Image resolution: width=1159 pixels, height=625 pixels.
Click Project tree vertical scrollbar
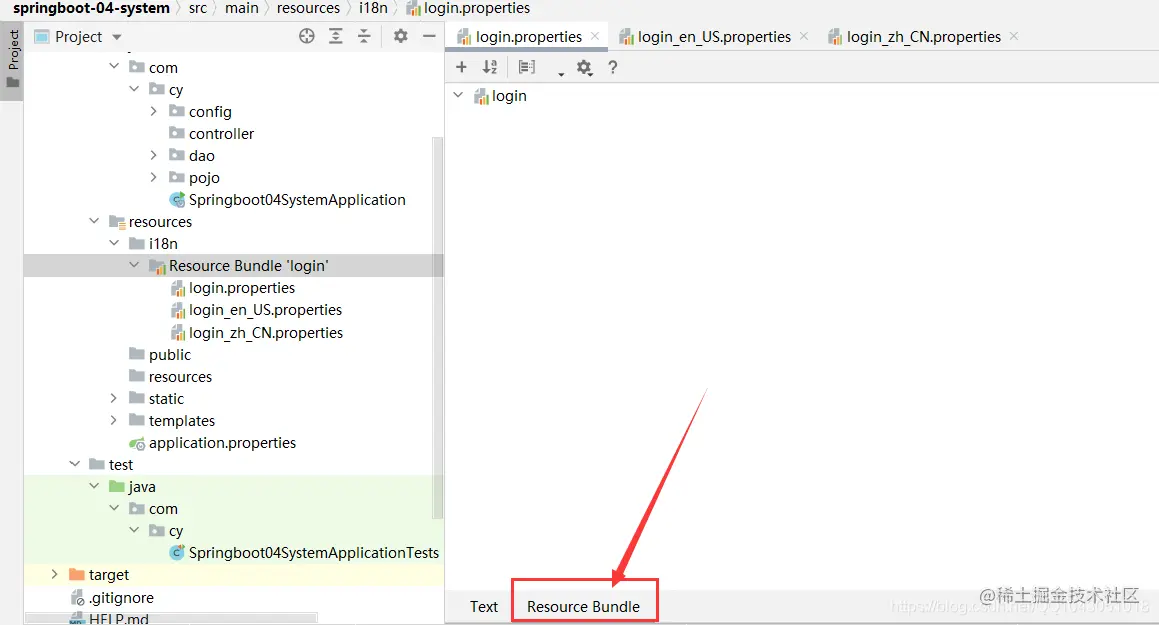pos(438,329)
